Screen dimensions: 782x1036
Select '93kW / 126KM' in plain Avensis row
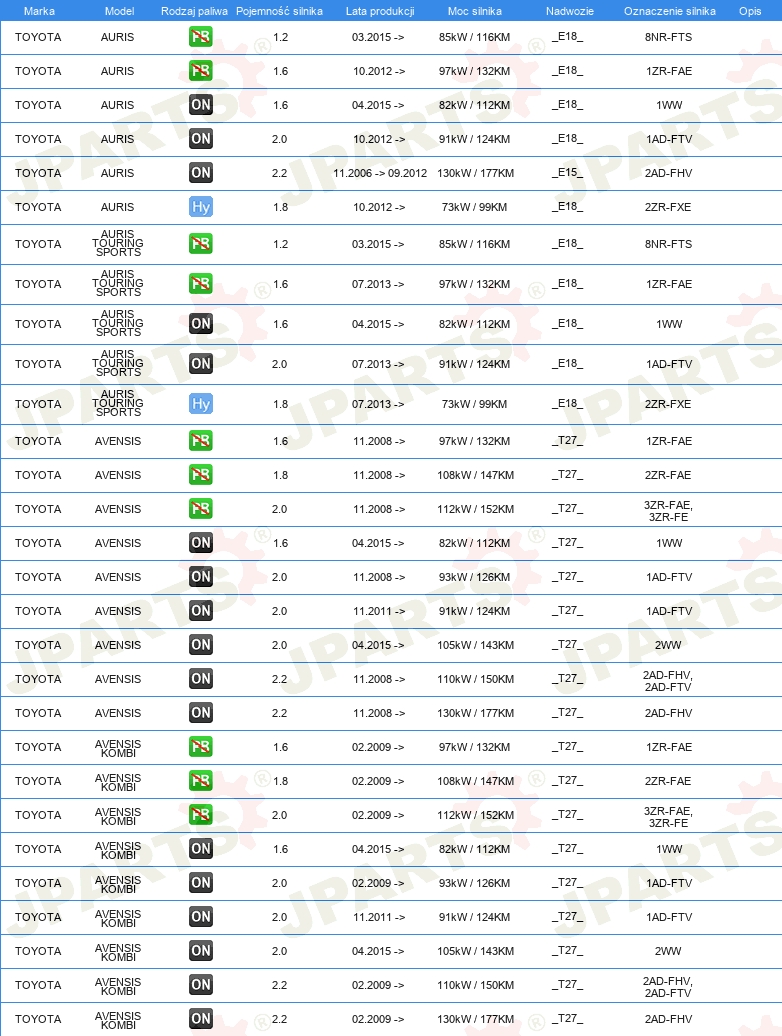474,577
